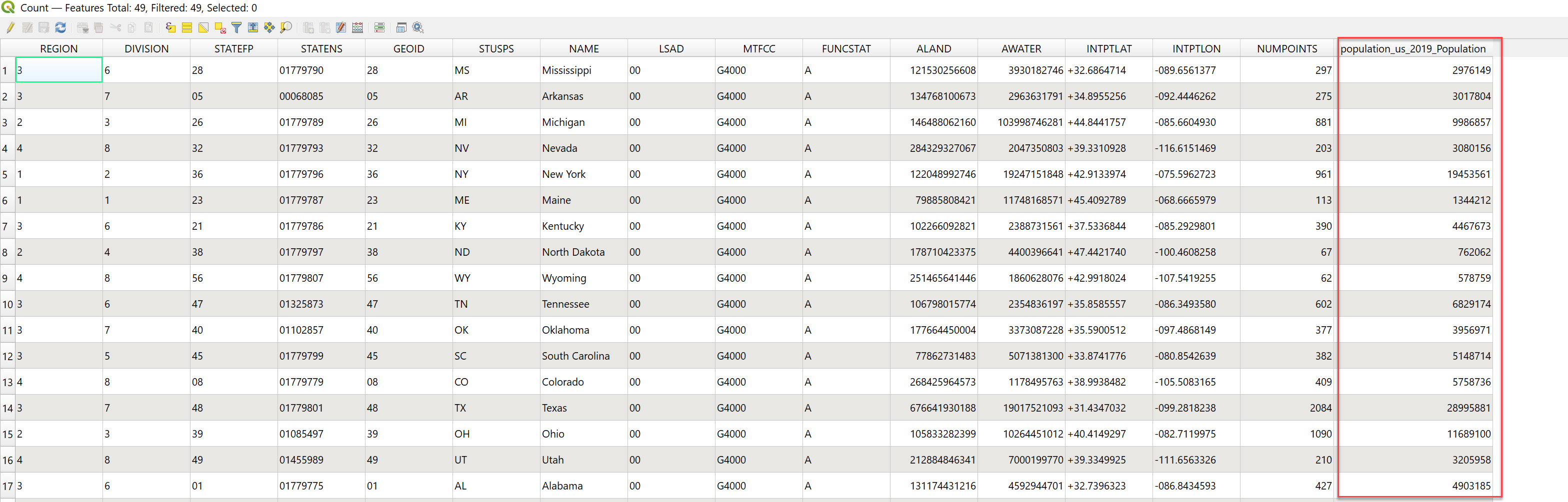Click the Nevada name cell

(x=583, y=148)
